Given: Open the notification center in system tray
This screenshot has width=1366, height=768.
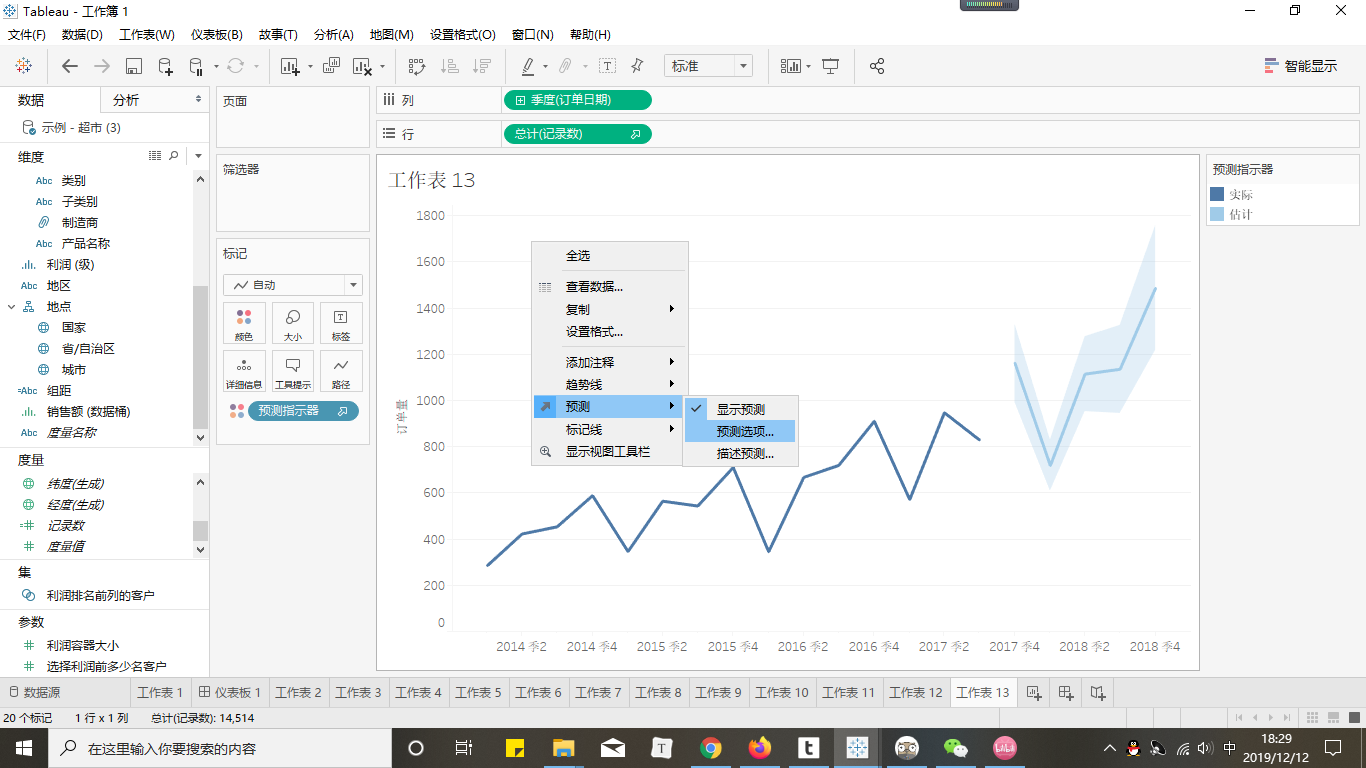Looking at the screenshot, I should [1333, 748].
